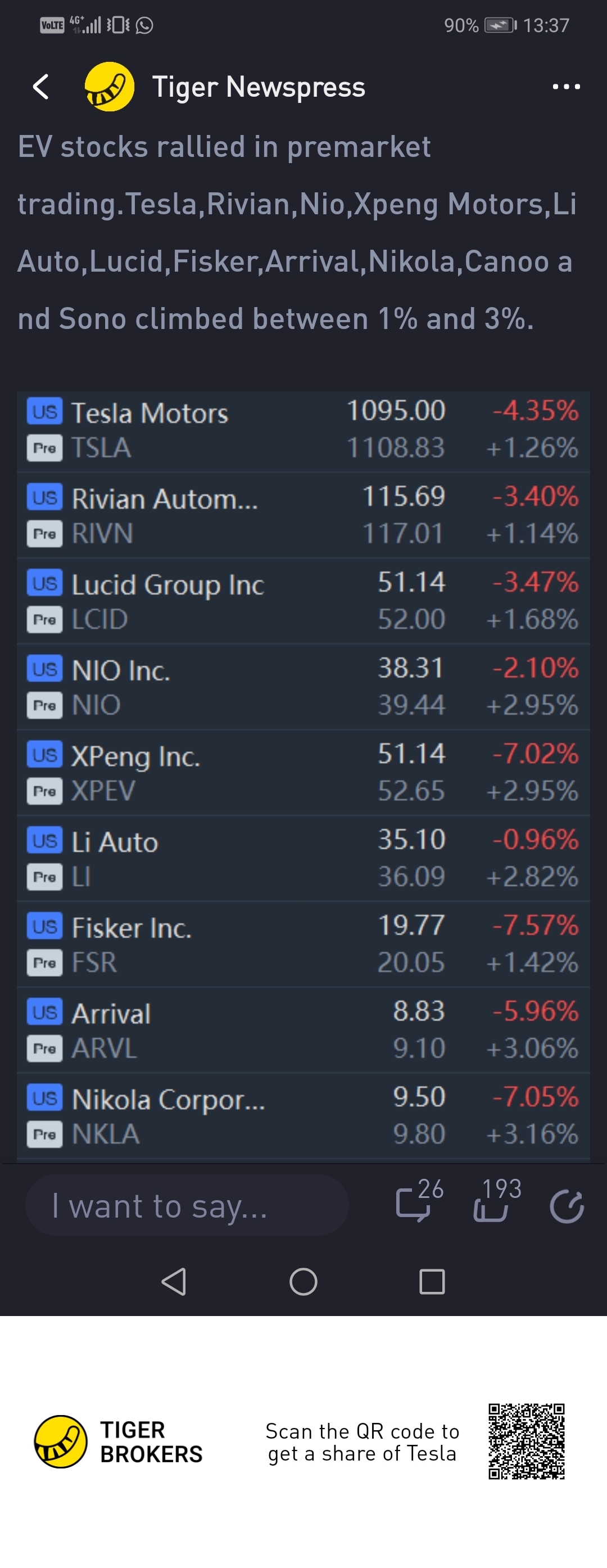Open the Rivian RIVN stock row
The image size is (607, 1568).
303,516
